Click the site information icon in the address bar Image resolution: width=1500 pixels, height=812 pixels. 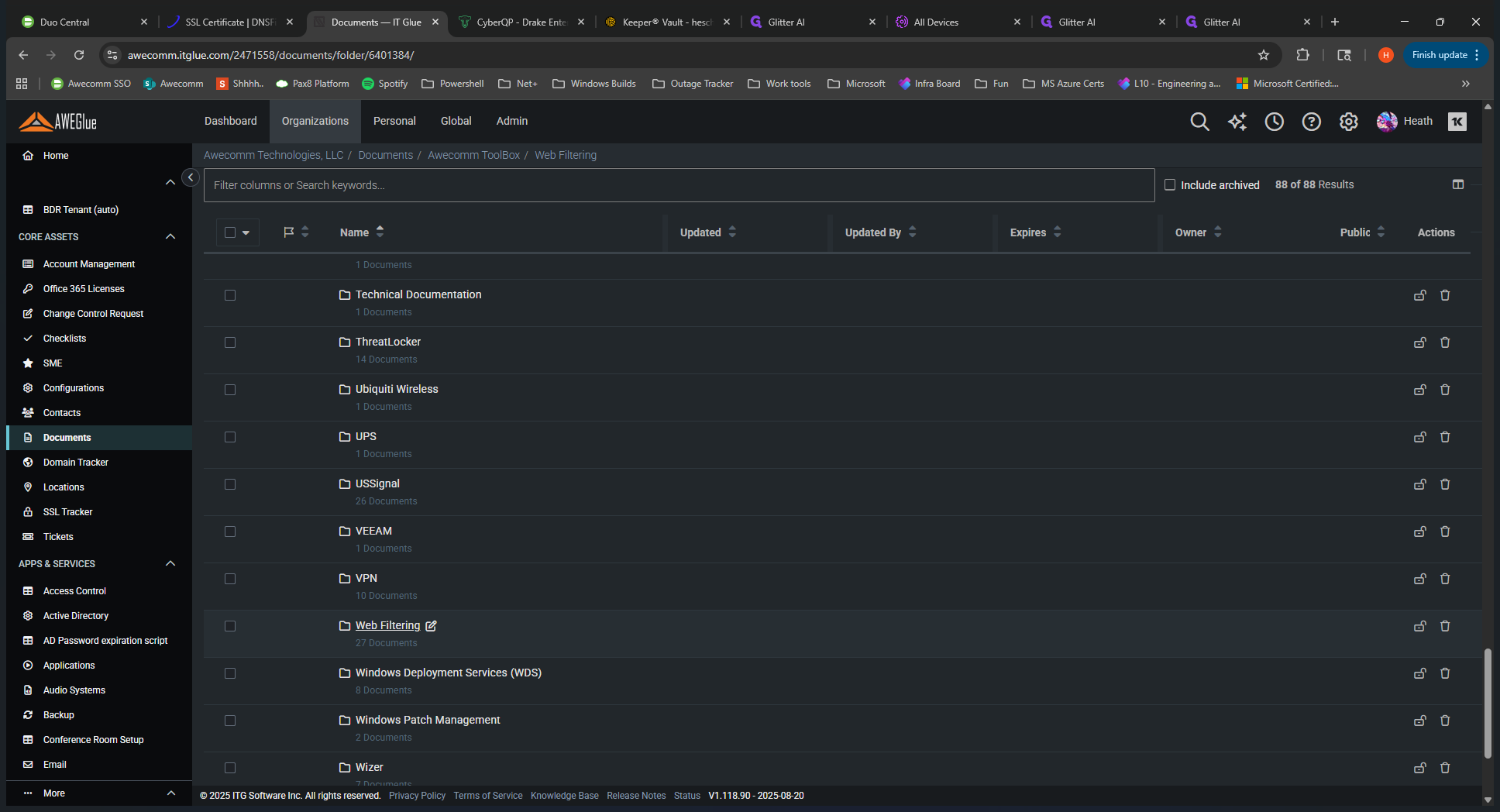point(112,55)
